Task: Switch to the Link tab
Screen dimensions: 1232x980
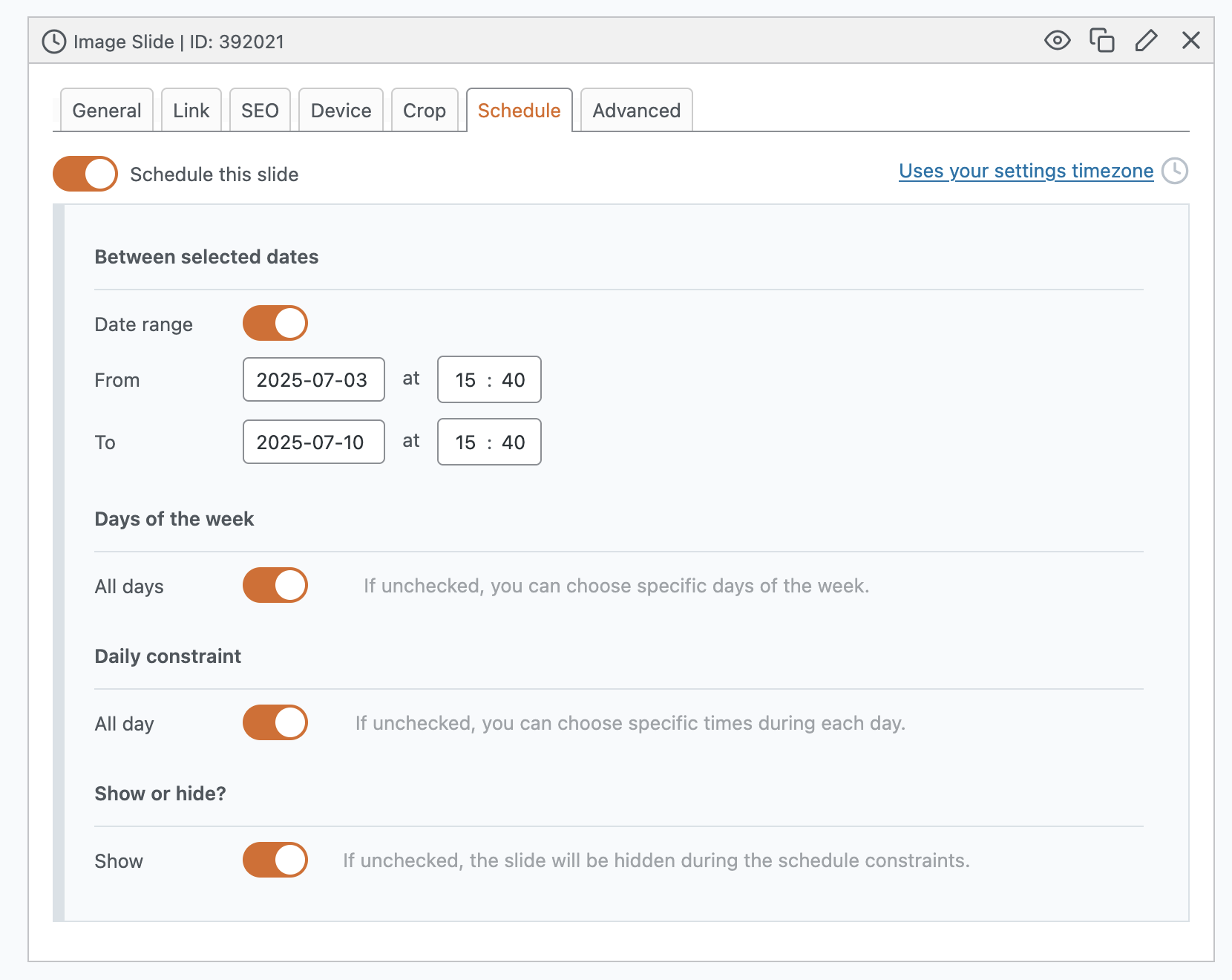Action: point(191,111)
